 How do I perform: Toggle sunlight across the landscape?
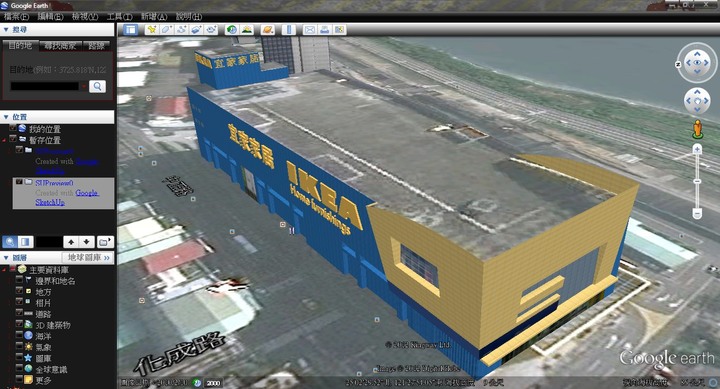coord(247,30)
